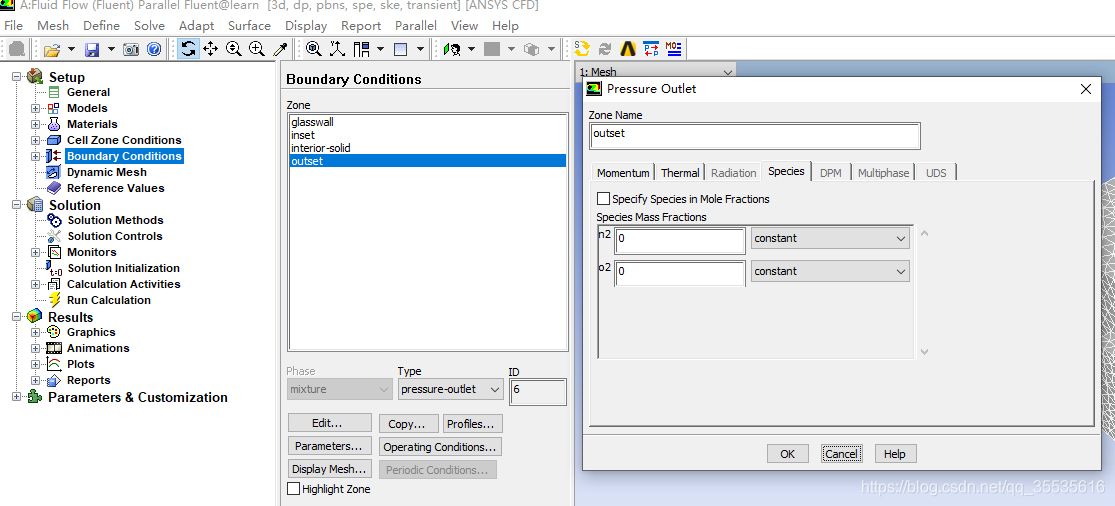Screen dimensions: 1115x506
Task: Click the axes orientation view icon
Action: (337, 49)
